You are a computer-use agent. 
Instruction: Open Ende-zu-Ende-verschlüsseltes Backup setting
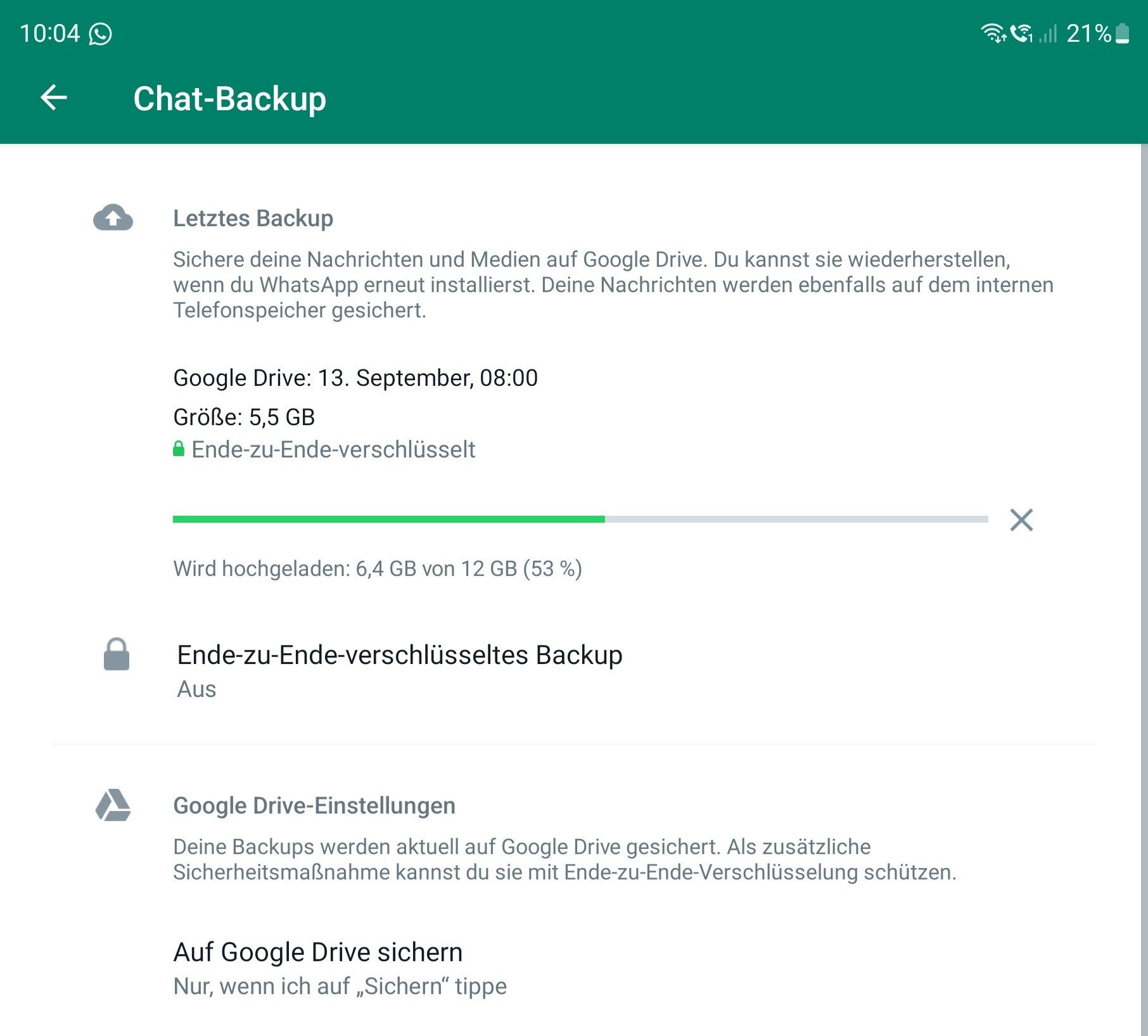click(574, 671)
